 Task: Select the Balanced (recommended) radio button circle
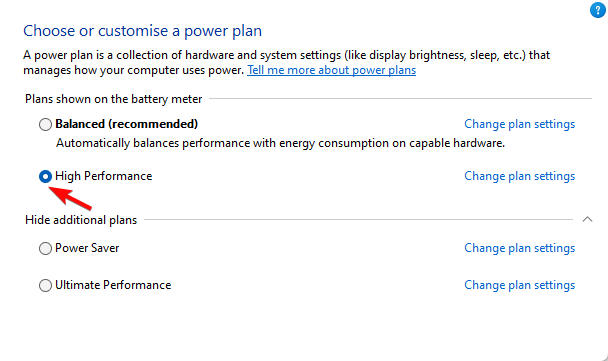click(x=45, y=124)
